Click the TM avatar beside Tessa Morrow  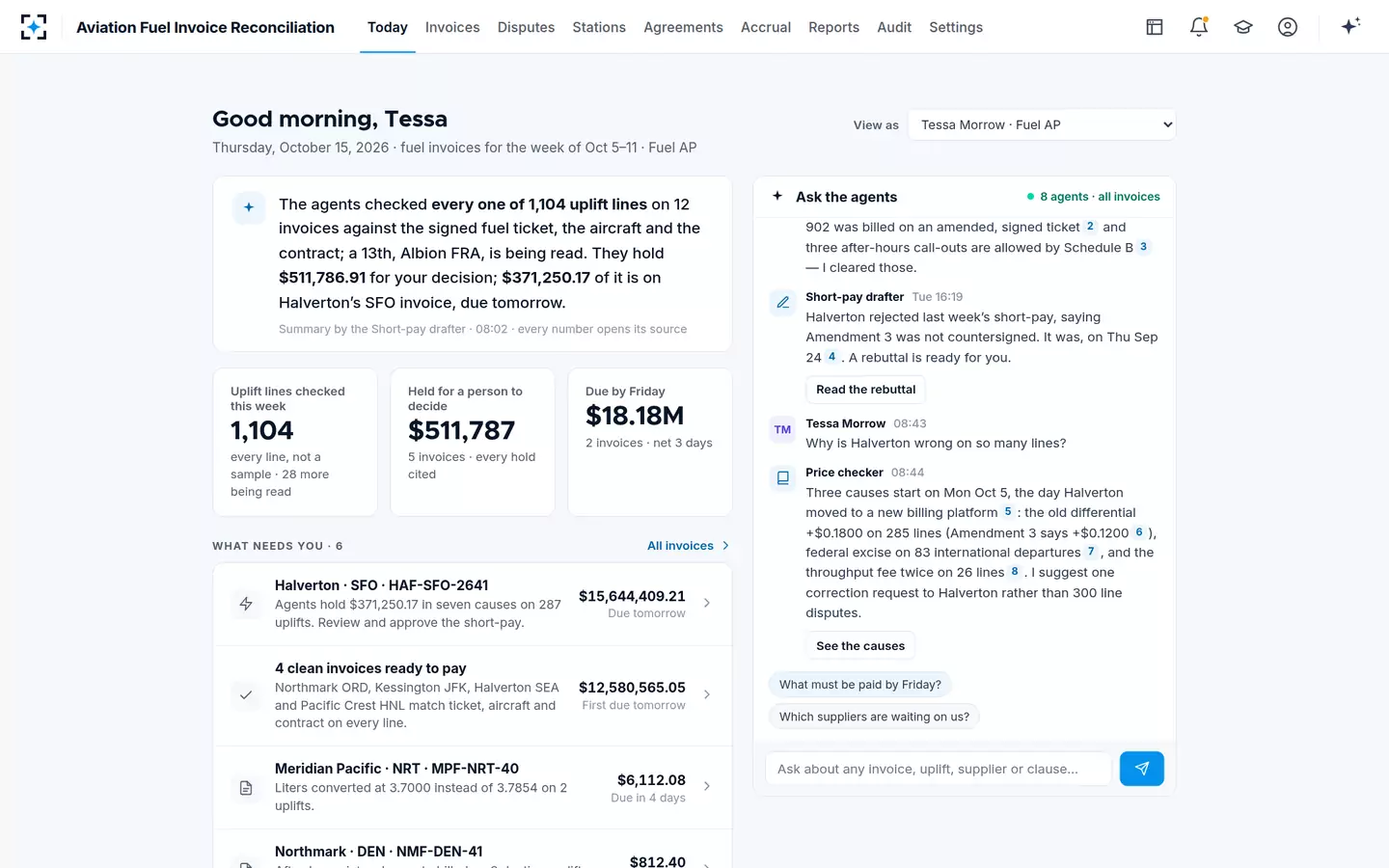pyautogui.click(x=783, y=430)
